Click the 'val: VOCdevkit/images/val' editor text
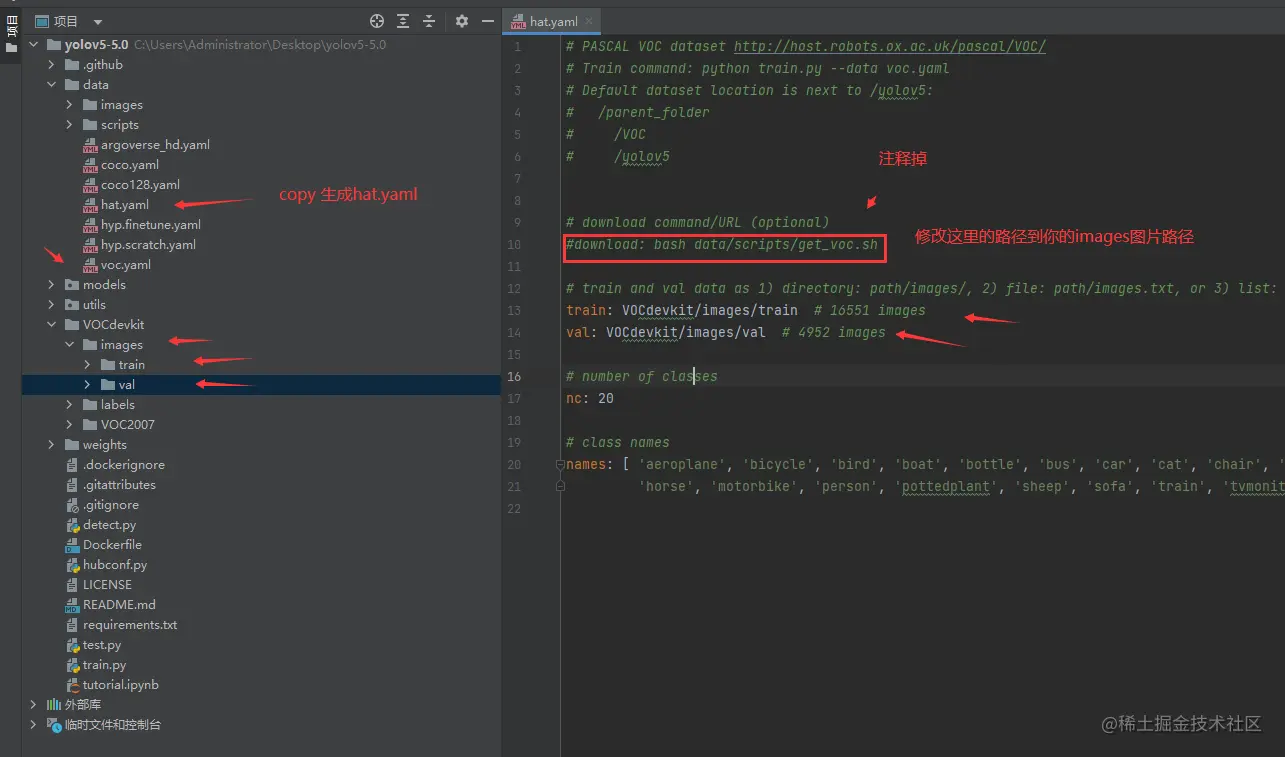1285x757 pixels. 666,333
